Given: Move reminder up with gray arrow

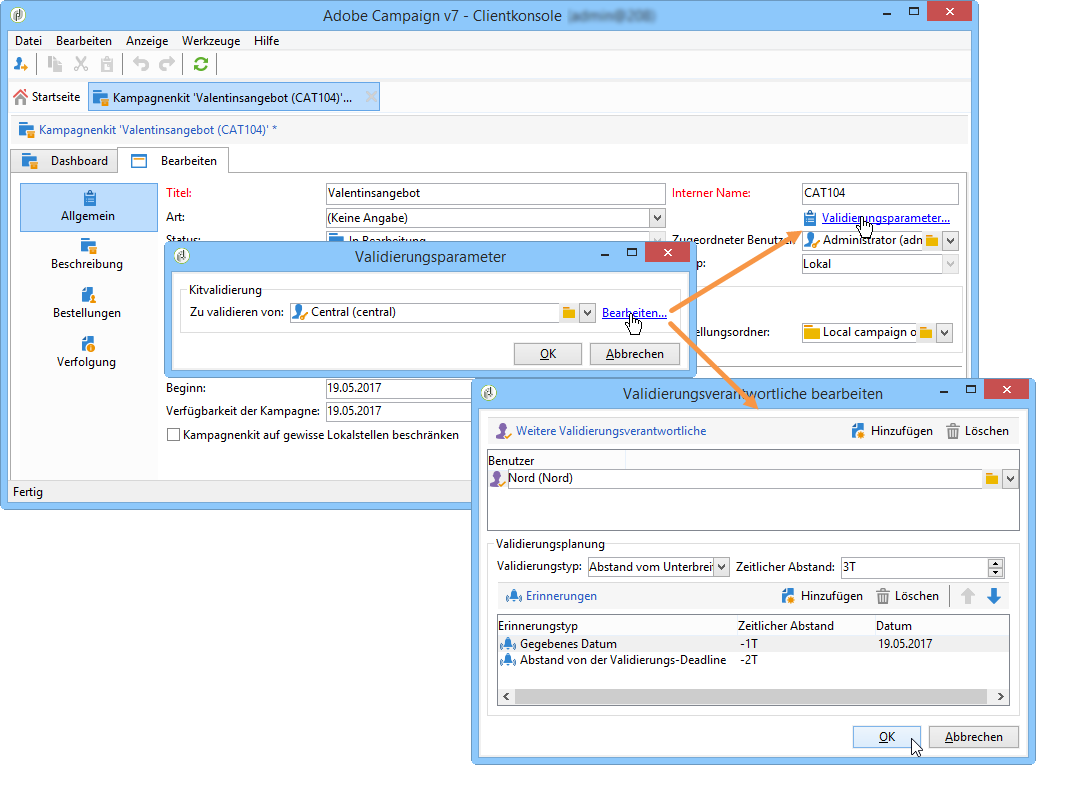Looking at the screenshot, I should (x=967, y=596).
